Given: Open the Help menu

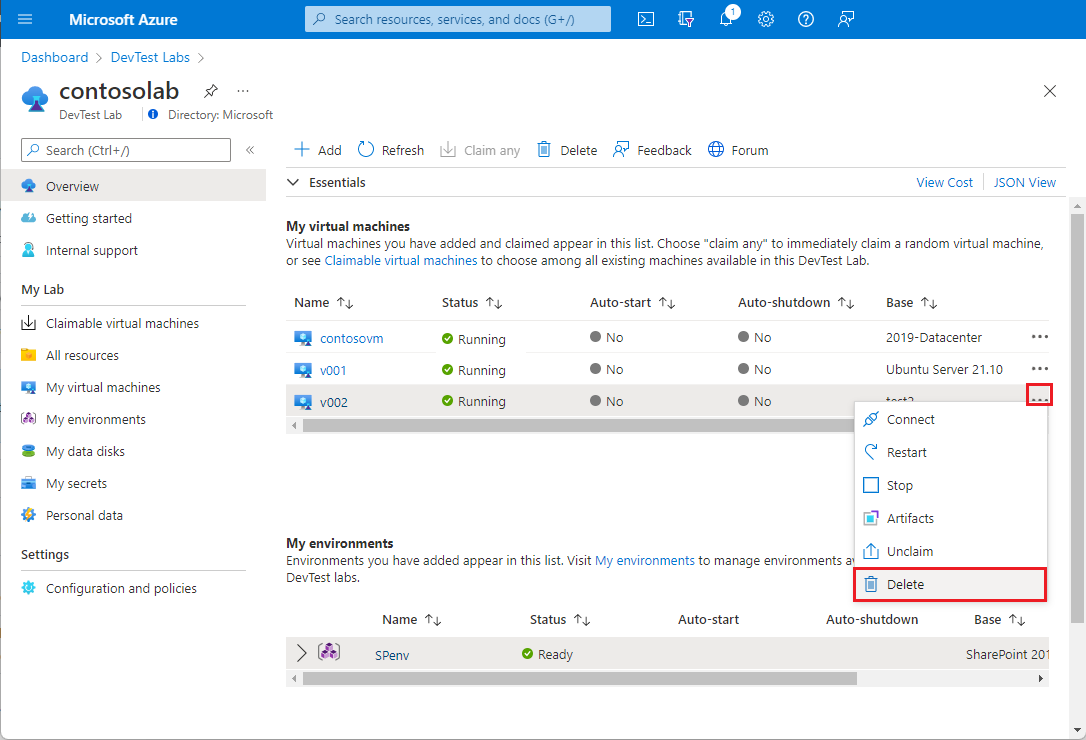Looking at the screenshot, I should (806, 18).
